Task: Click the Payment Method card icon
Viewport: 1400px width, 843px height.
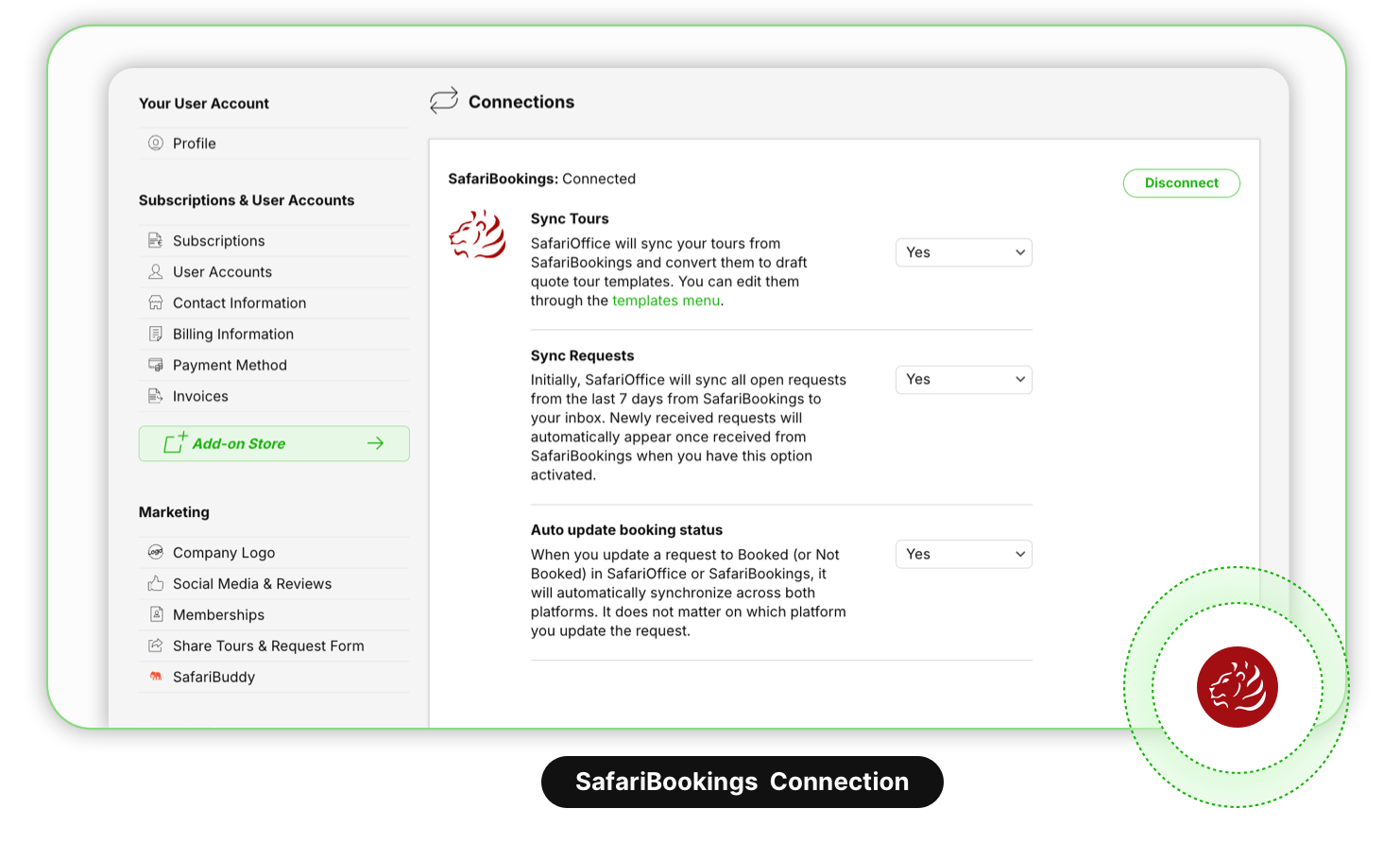Action: [156, 366]
